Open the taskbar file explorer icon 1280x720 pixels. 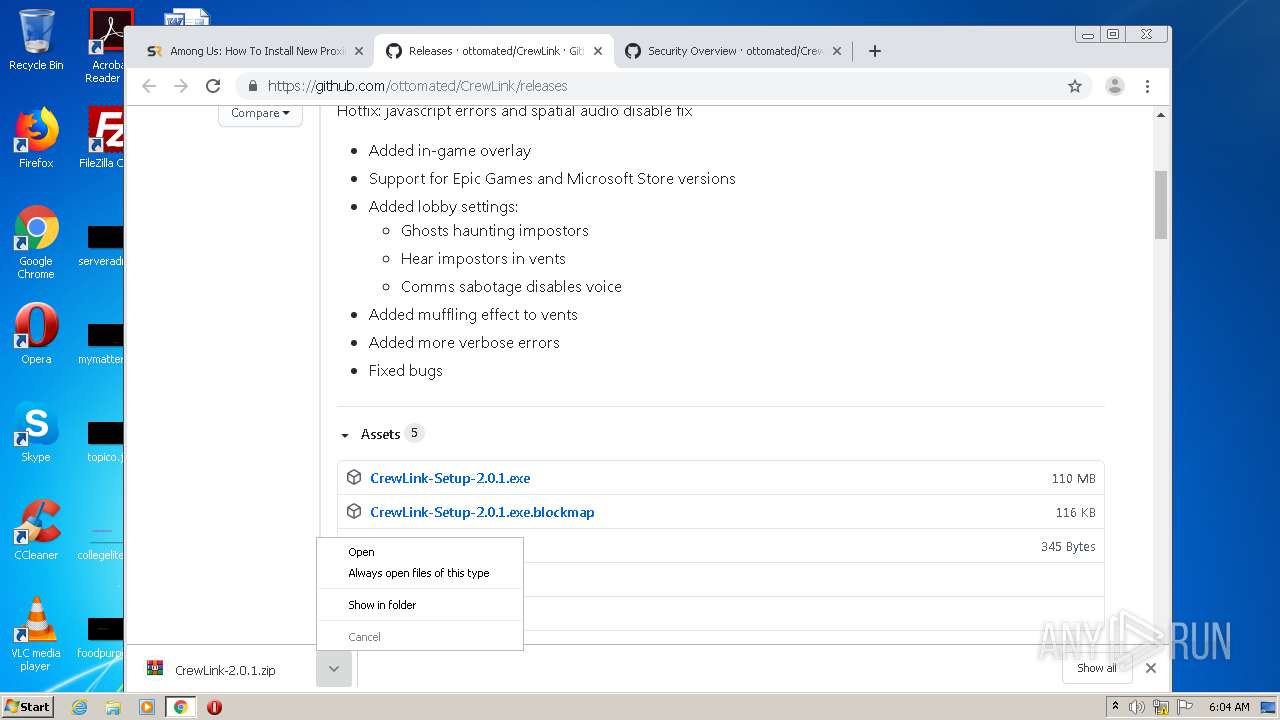coord(113,707)
